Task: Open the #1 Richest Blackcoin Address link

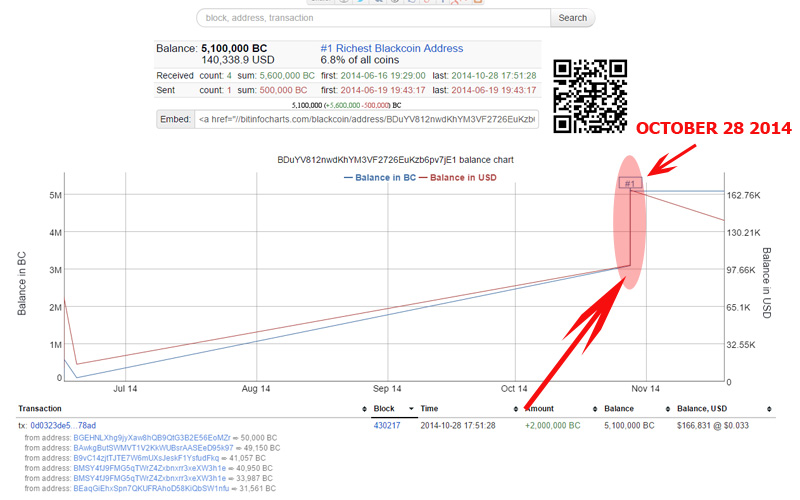Action: point(392,48)
